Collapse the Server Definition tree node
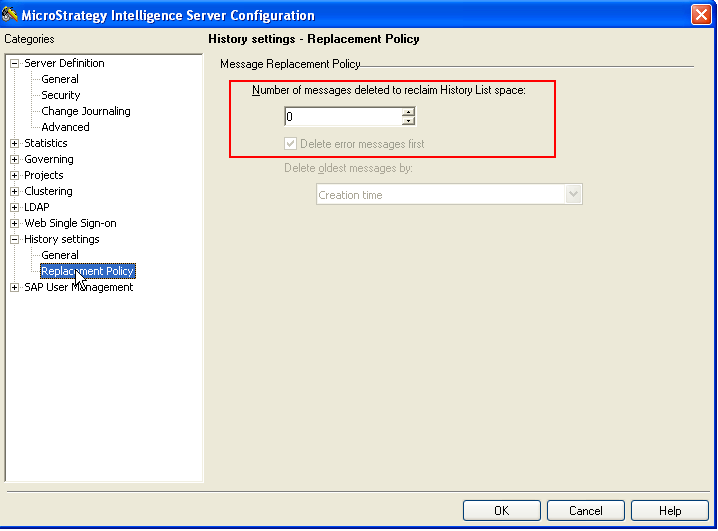The height and width of the screenshot is (531, 718). pyautogui.click(x=15, y=63)
